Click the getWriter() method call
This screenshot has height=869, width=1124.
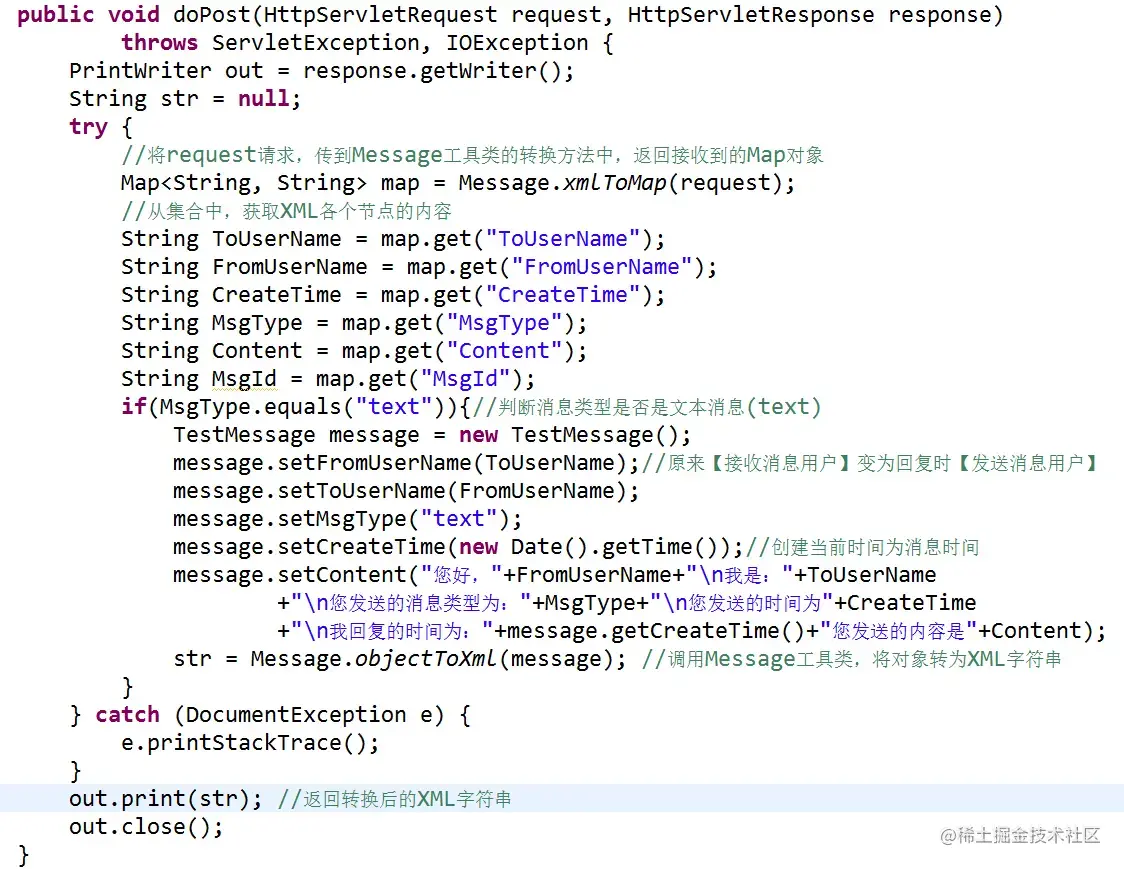click(x=491, y=71)
